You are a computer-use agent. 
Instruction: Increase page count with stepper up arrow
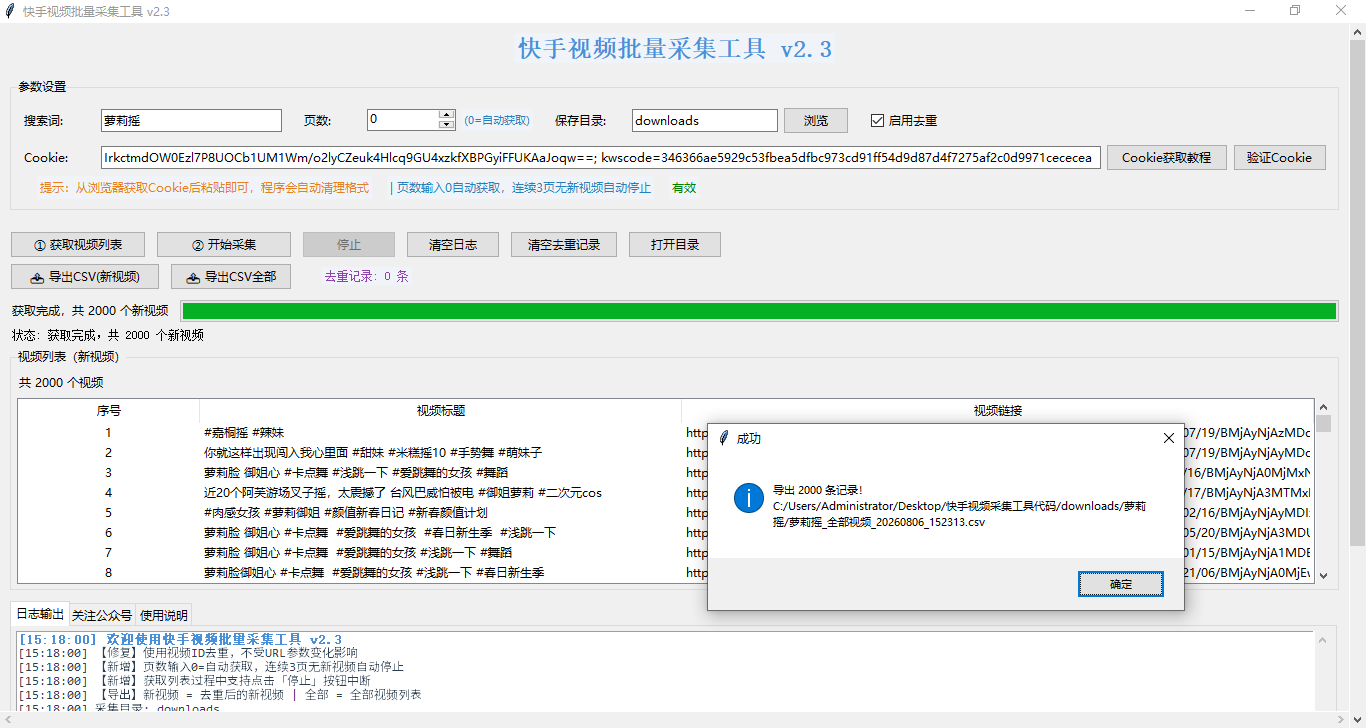[447, 115]
